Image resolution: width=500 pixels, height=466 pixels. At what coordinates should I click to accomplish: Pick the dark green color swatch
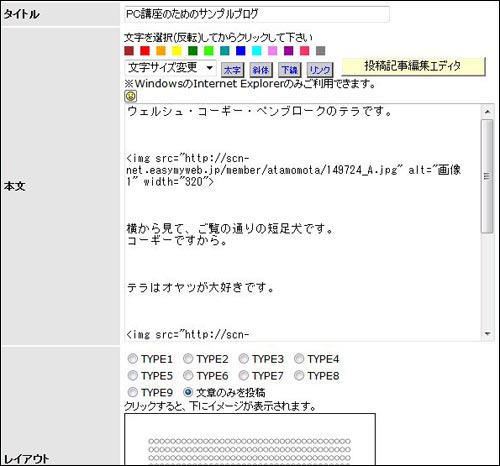[193, 51]
